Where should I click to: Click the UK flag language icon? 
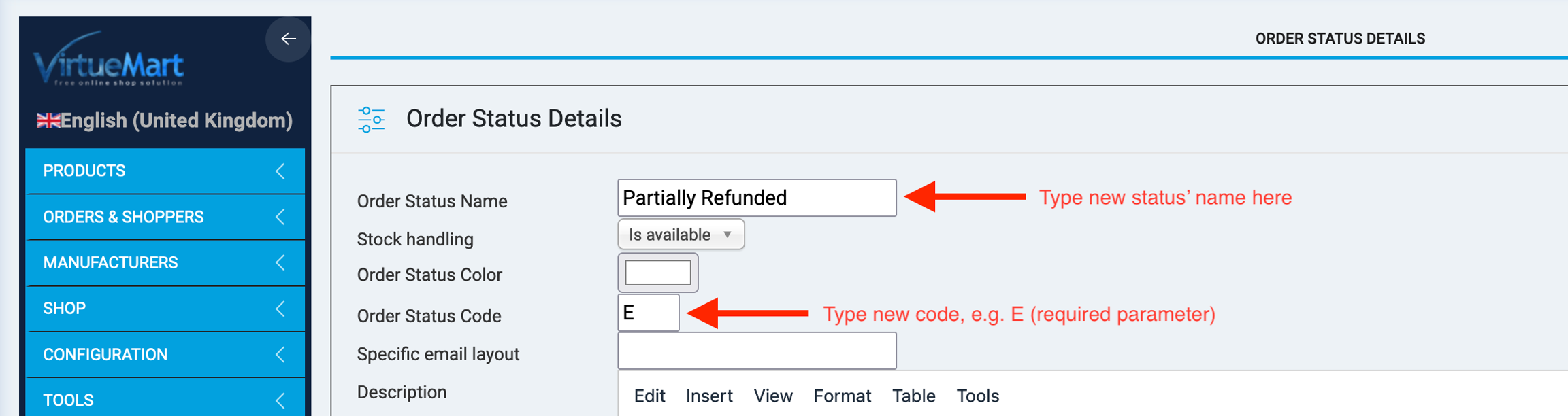[48, 121]
